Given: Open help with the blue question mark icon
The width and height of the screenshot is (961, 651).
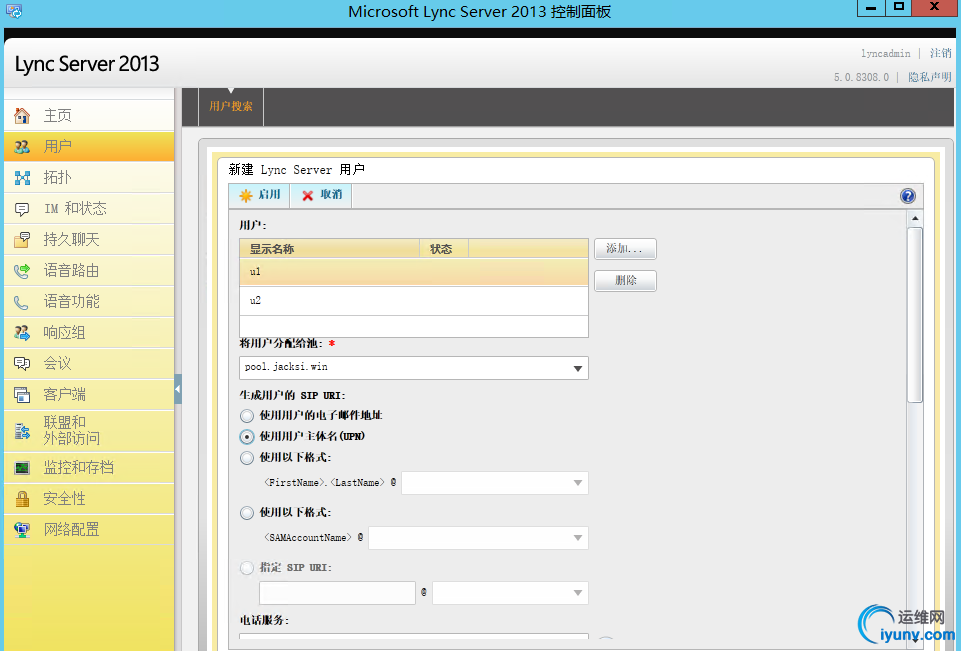Looking at the screenshot, I should 908,196.
